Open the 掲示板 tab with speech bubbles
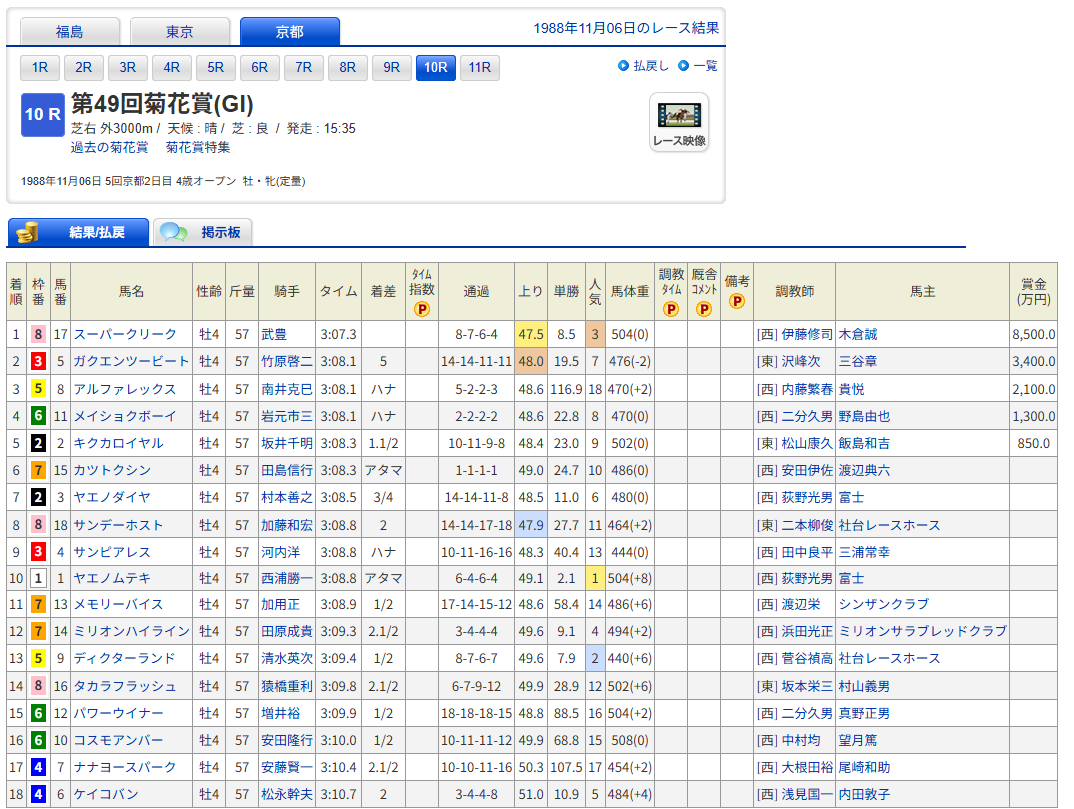 [203, 232]
